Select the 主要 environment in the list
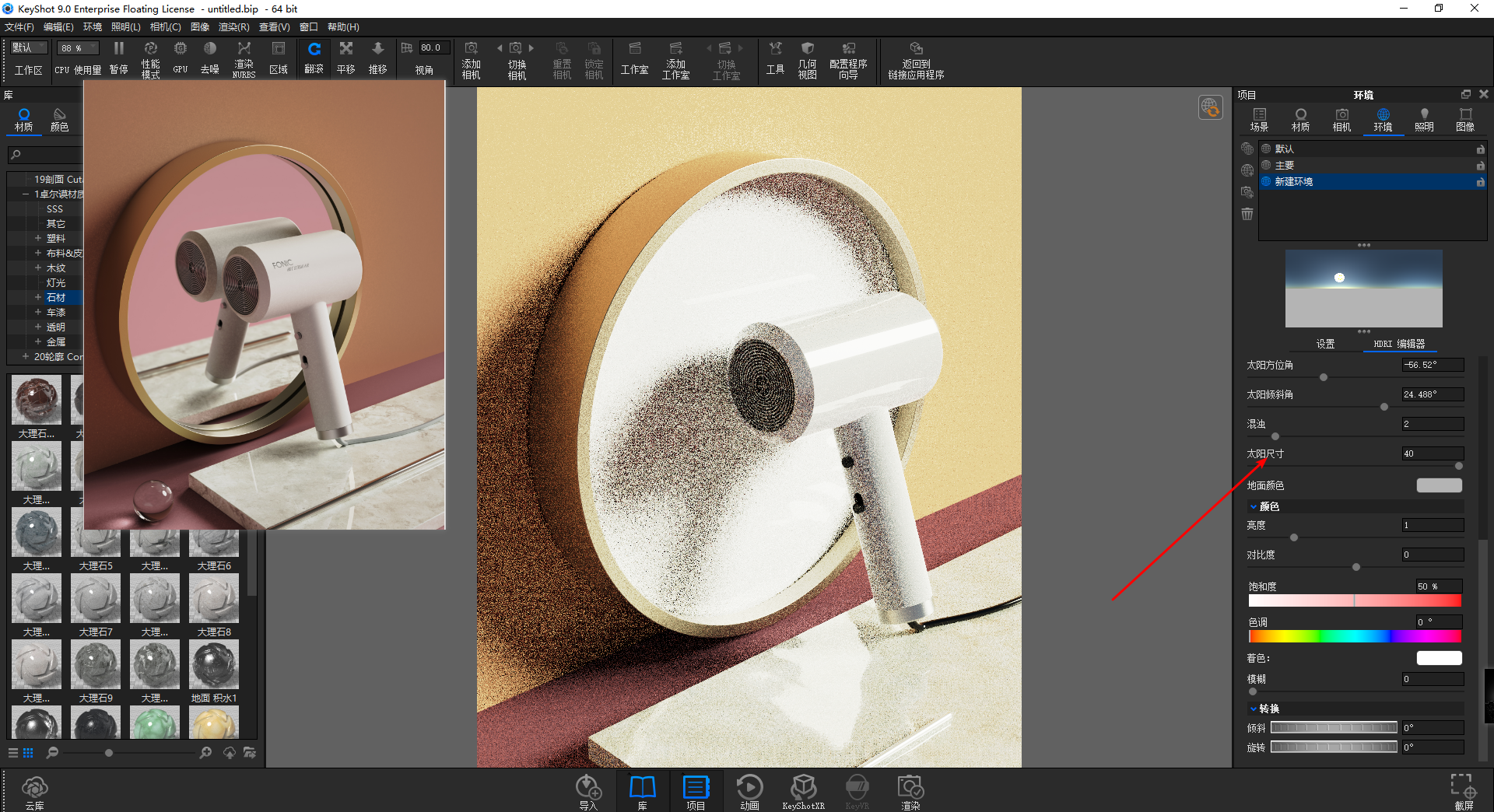Image resolution: width=1494 pixels, height=812 pixels. point(1372,166)
